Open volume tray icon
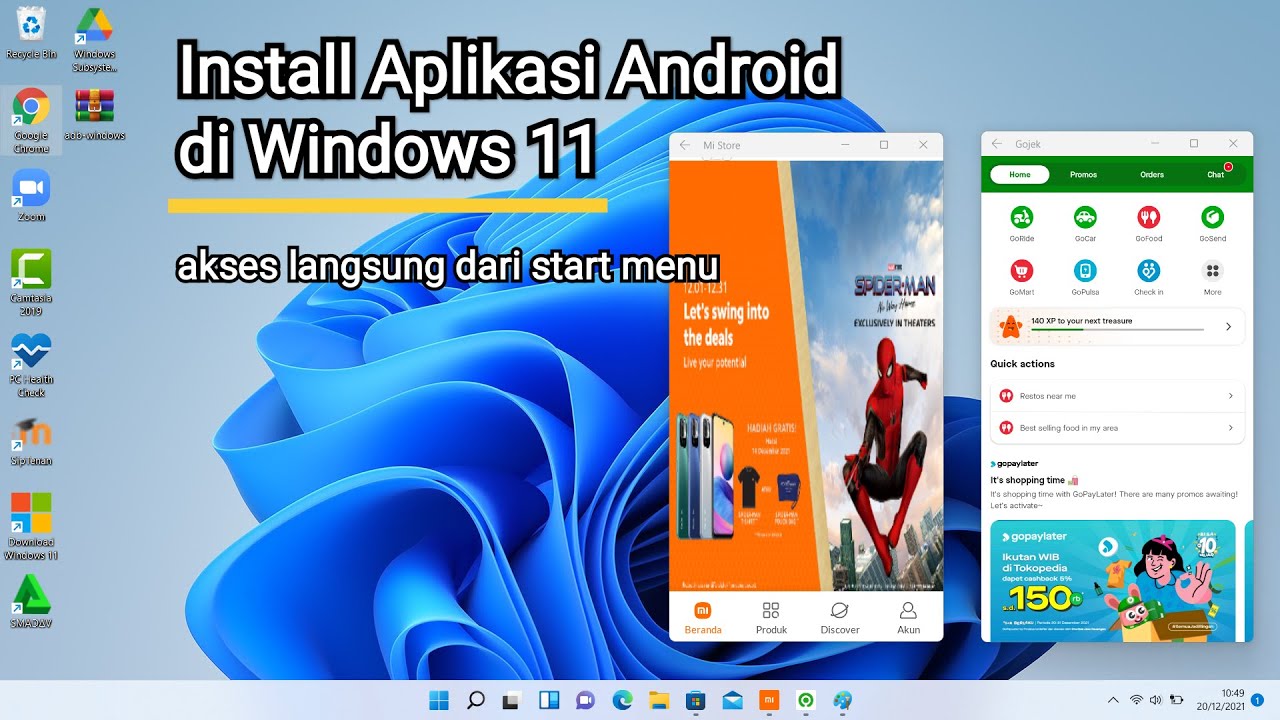 coord(1156,700)
